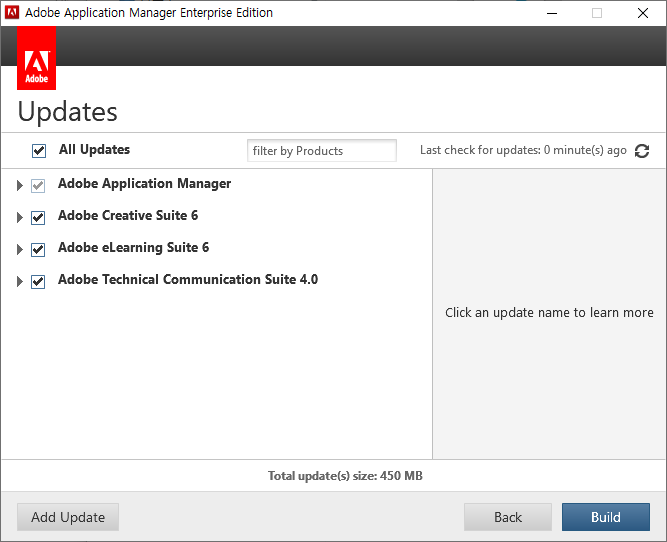Image resolution: width=667 pixels, height=542 pixels.
Task: Close the Application Manager window
Action: 643,13
